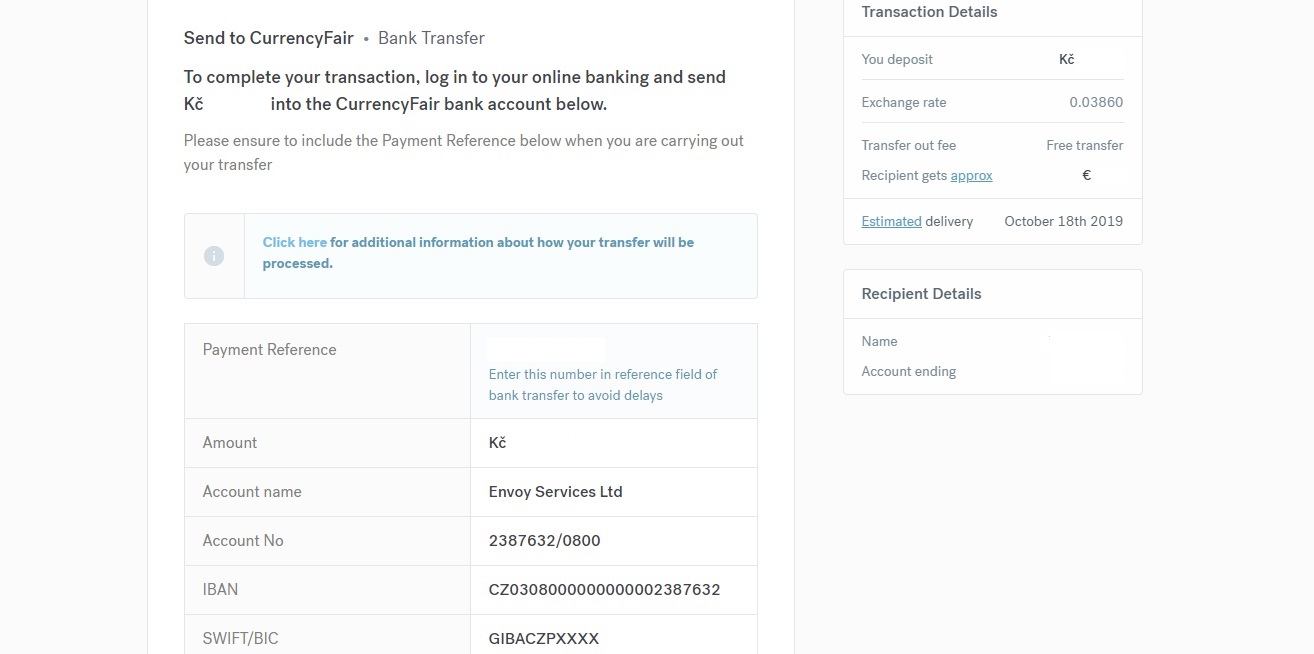The height and width of the screenshot is (654, 1314).
Task: Click the 'Account ending' label
Action: click(x=908, y=371)
